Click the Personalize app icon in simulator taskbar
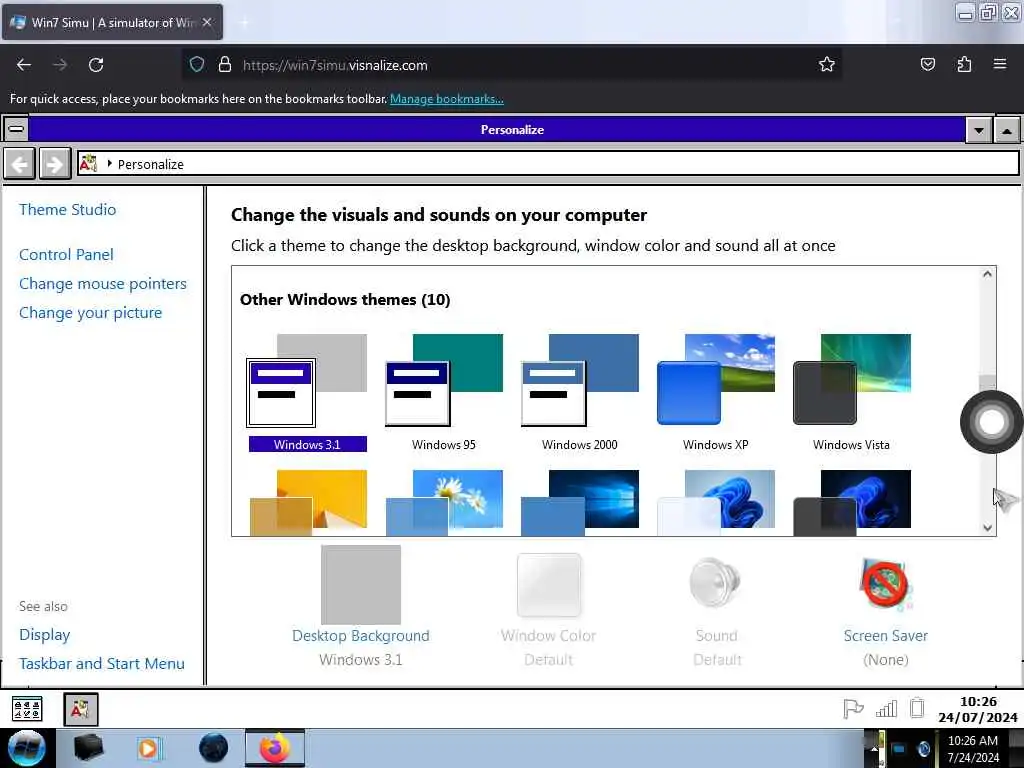The width and height of the screenshot is (1024, 768). 80,709
